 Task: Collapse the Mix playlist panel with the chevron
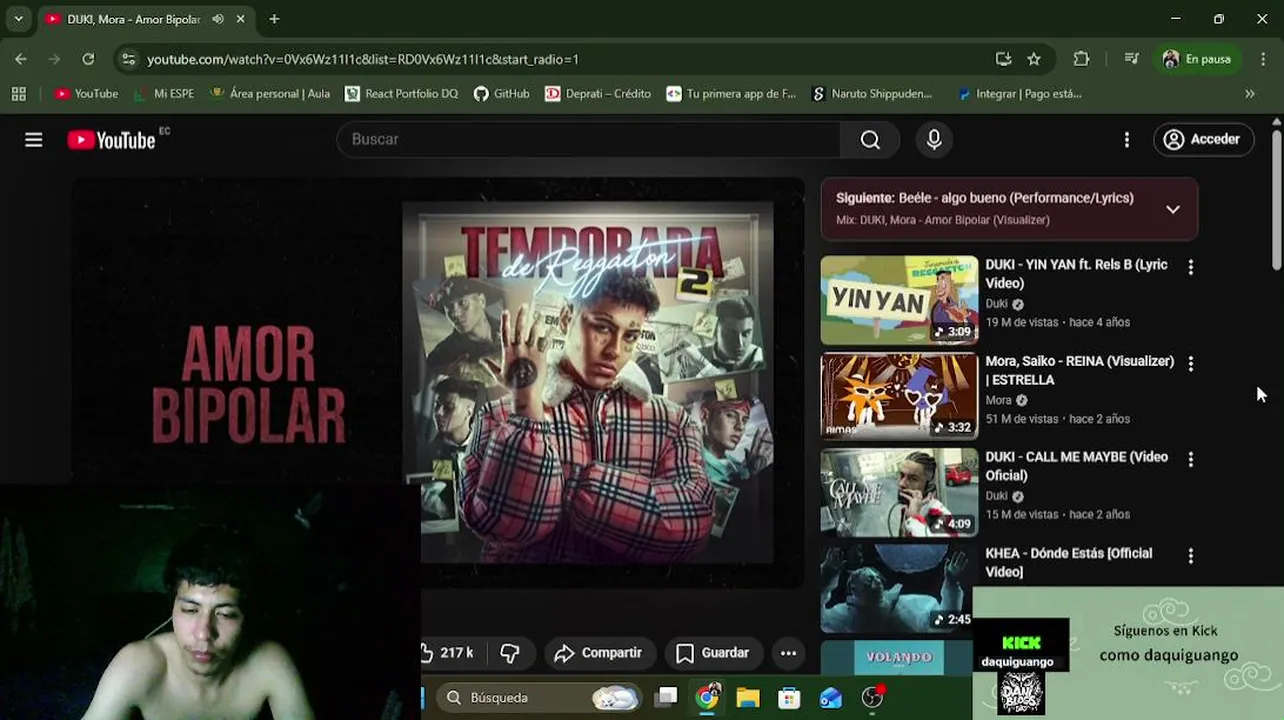(x=1173, y=209)
